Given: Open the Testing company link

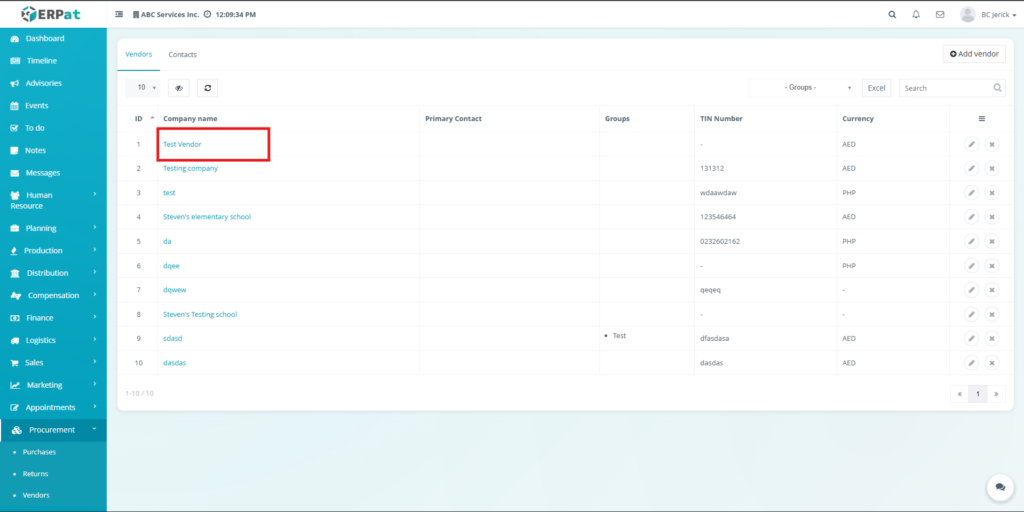Looking at the screenshot, I should 191,168.
